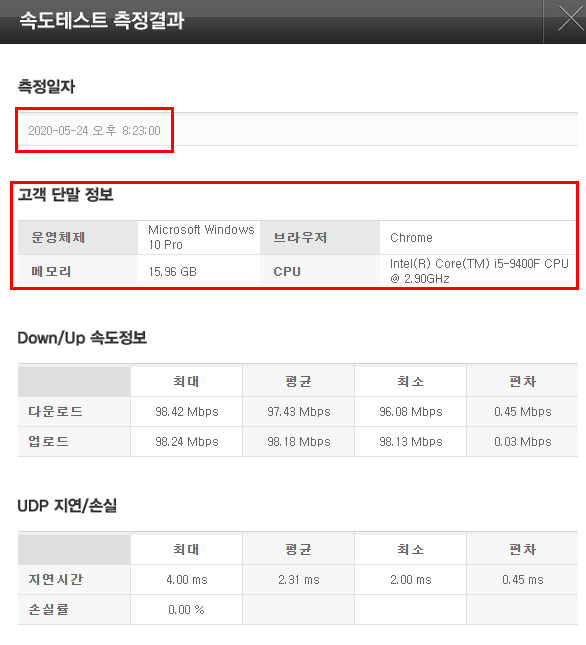Select the 15.96 GB memory value
The image size is (586, 645).
(173, 271)
